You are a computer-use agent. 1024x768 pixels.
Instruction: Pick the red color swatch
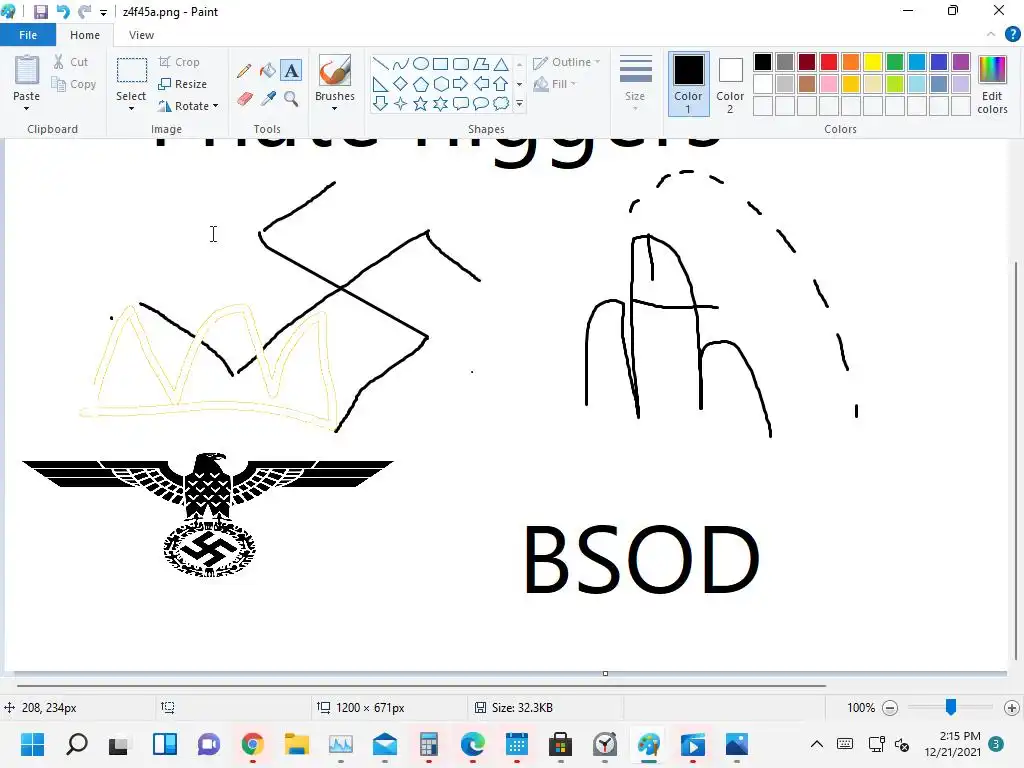click(829, 62)
